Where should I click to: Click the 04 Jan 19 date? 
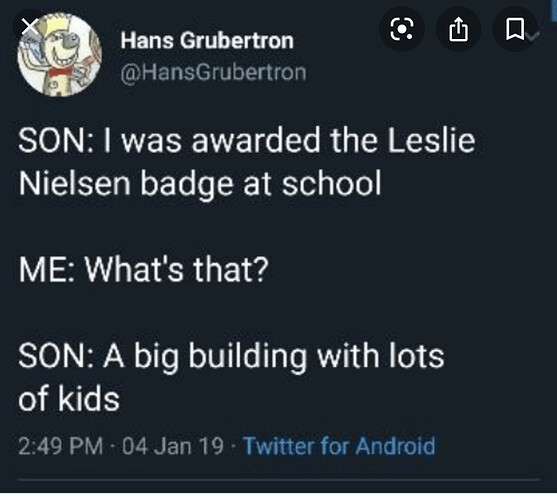tap(173, 446)
